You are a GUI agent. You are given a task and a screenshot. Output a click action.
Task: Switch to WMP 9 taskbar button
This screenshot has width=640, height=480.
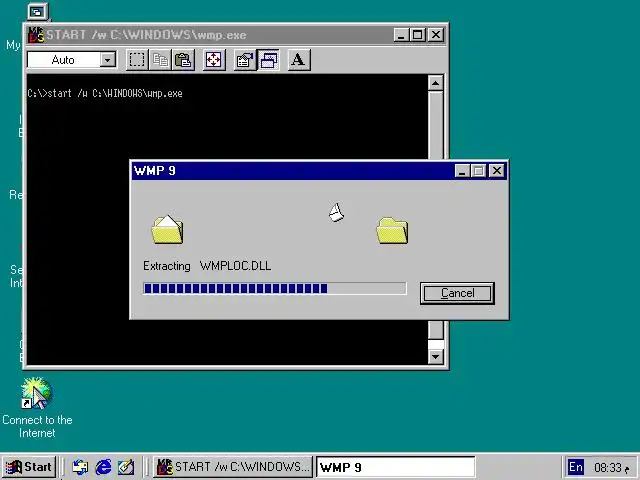pos(396,467)
